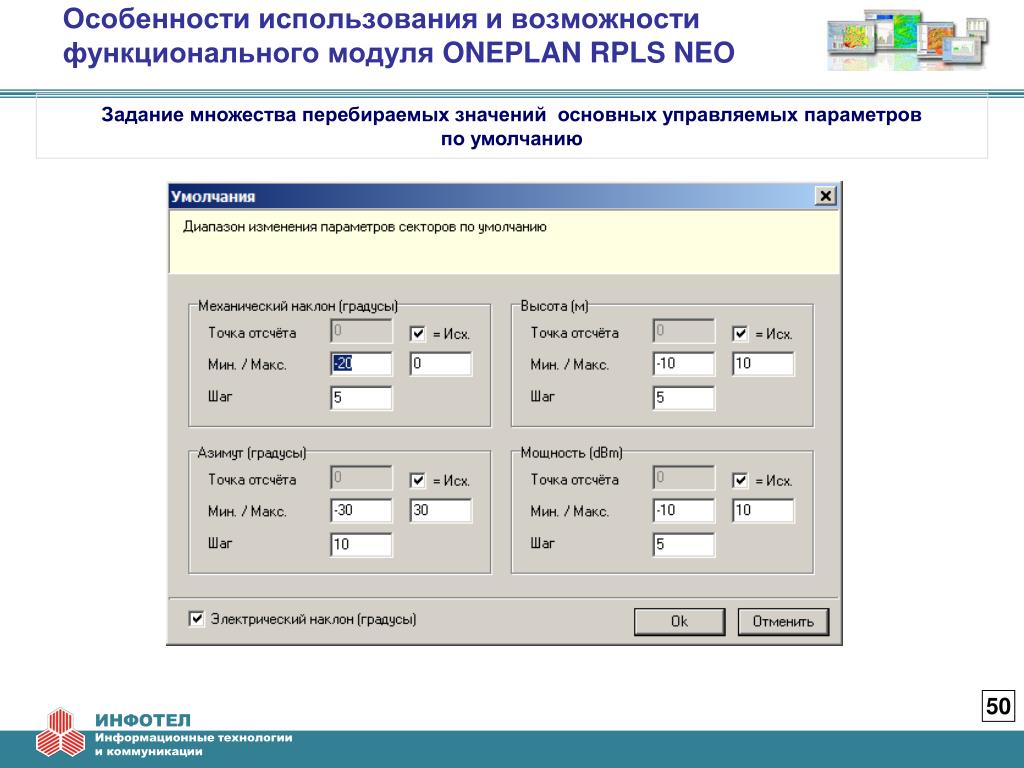This screenshot has width=1024, height=768.
Task: Click the slide number 50 box
Action: 998,706
